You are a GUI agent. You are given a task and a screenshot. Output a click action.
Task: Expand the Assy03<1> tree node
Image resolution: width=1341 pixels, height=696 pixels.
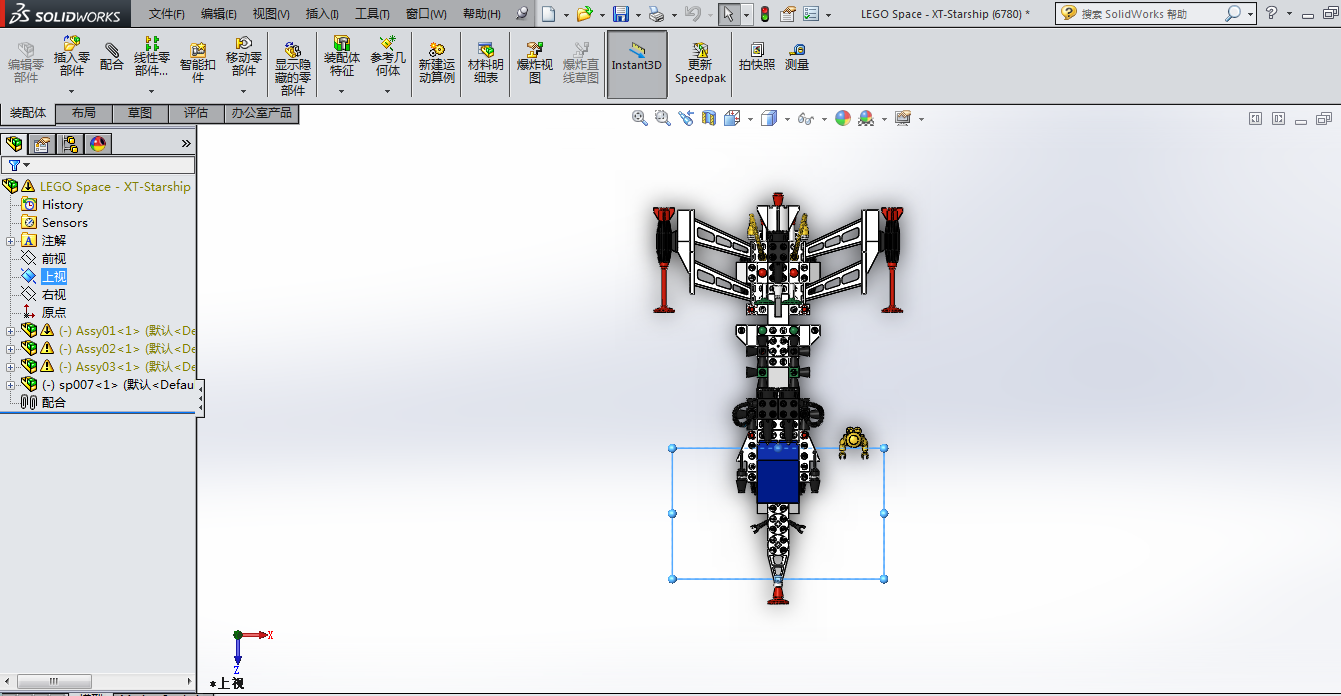(x=11, y=367)
